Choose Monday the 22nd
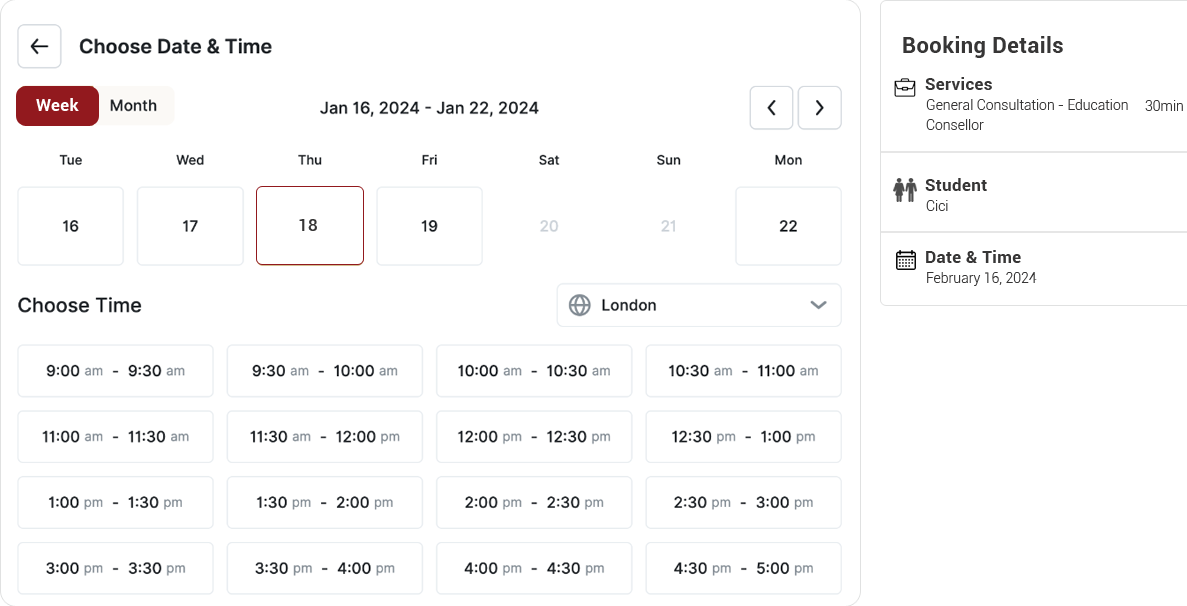1187x606 pixels. point(788,226)
